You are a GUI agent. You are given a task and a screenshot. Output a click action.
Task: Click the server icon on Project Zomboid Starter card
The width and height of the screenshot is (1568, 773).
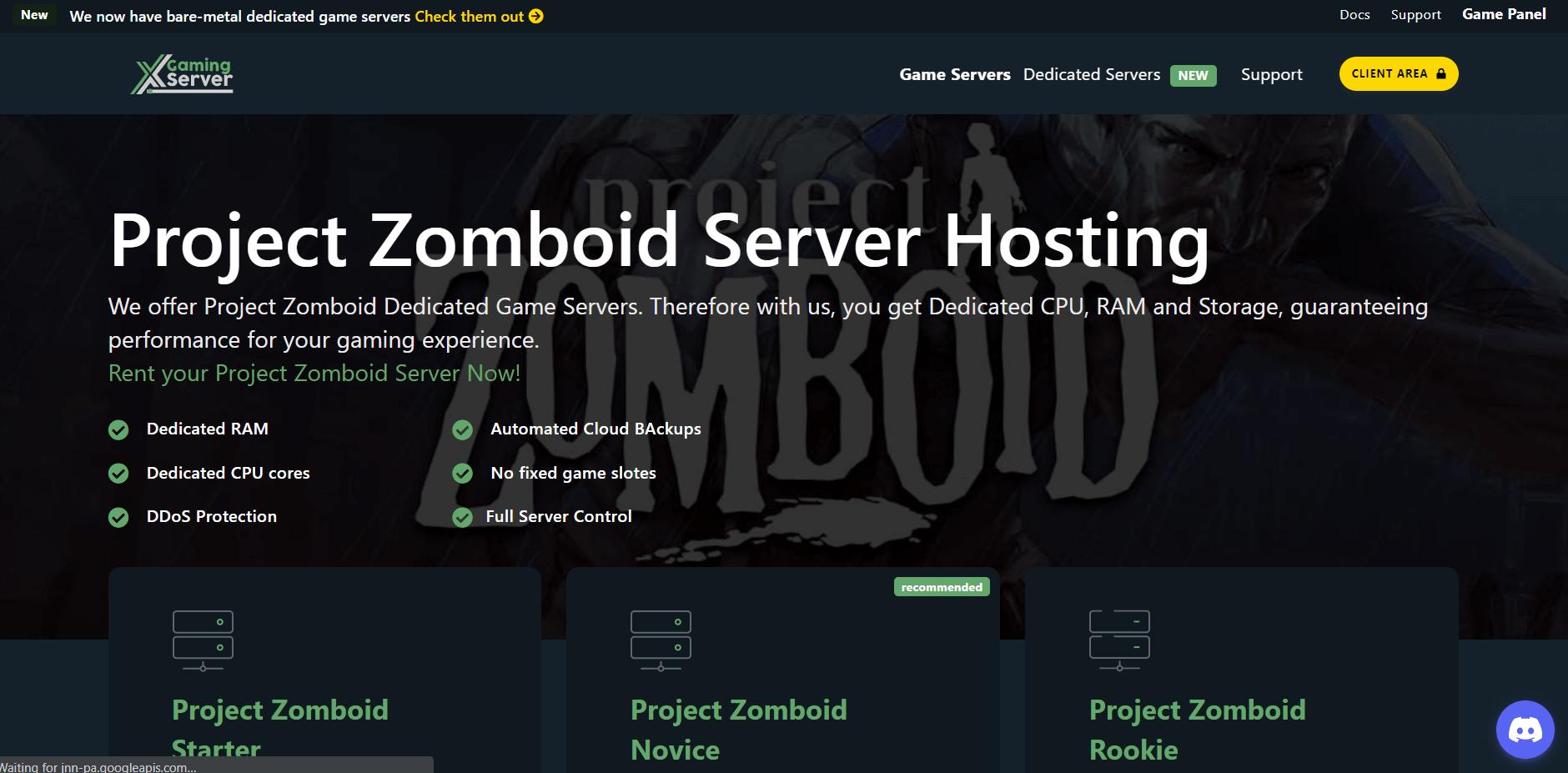click(x=203, y=640)
